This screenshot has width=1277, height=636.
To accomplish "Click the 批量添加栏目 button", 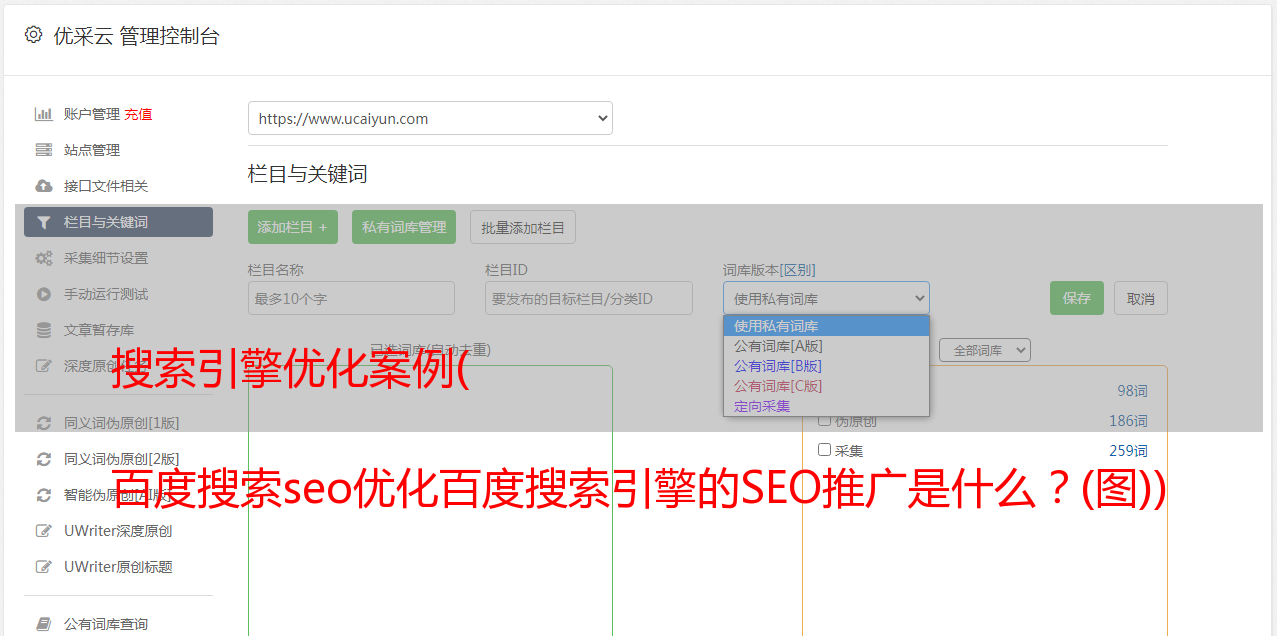I will [523, 227].
